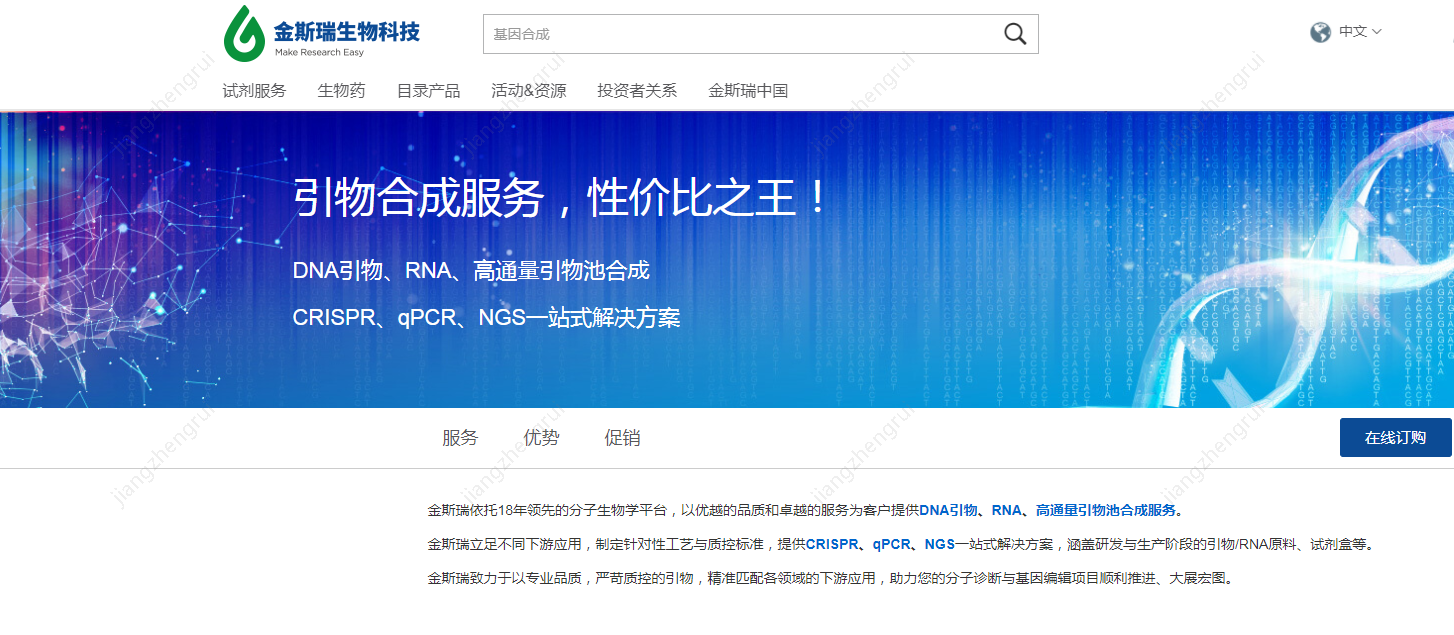The height and width of the screenshot is (635, 1454).
Task: Open the CRISPR link
Action: (832, 545)
